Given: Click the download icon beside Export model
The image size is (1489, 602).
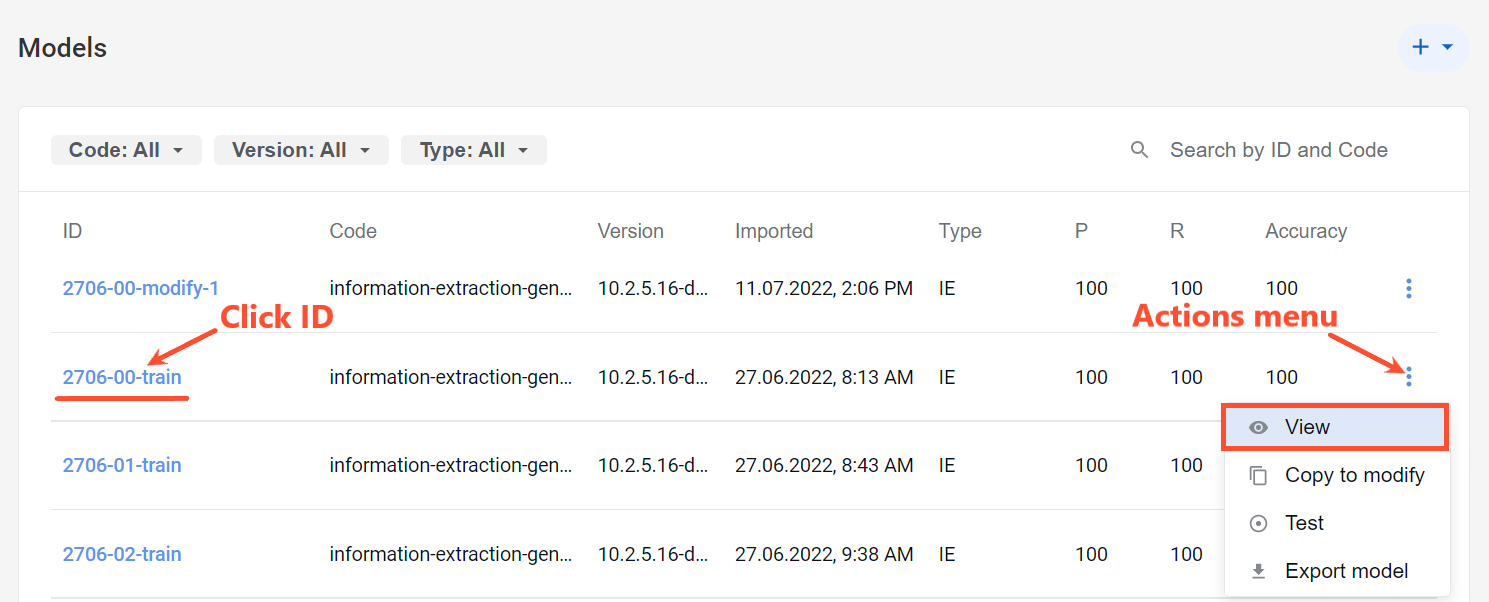Looking at the screenshot, I should [x=1259, y=571].
